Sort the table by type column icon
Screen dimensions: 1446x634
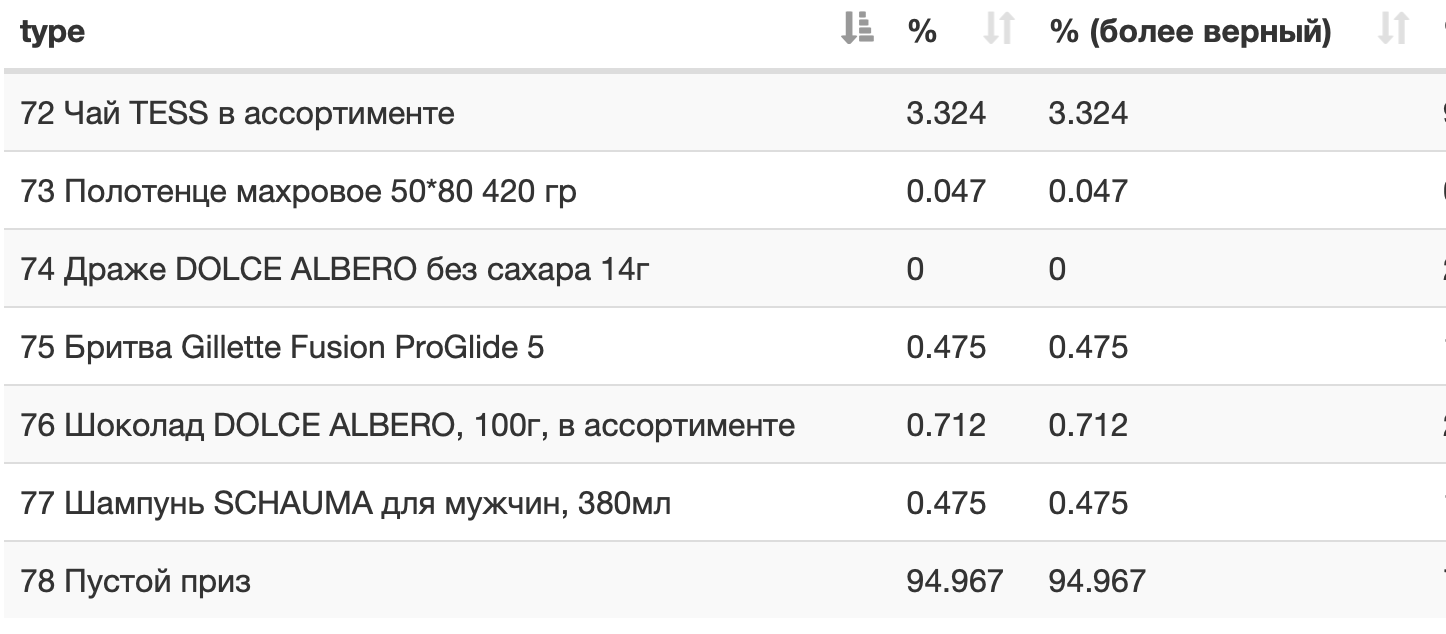pos(857,31)
